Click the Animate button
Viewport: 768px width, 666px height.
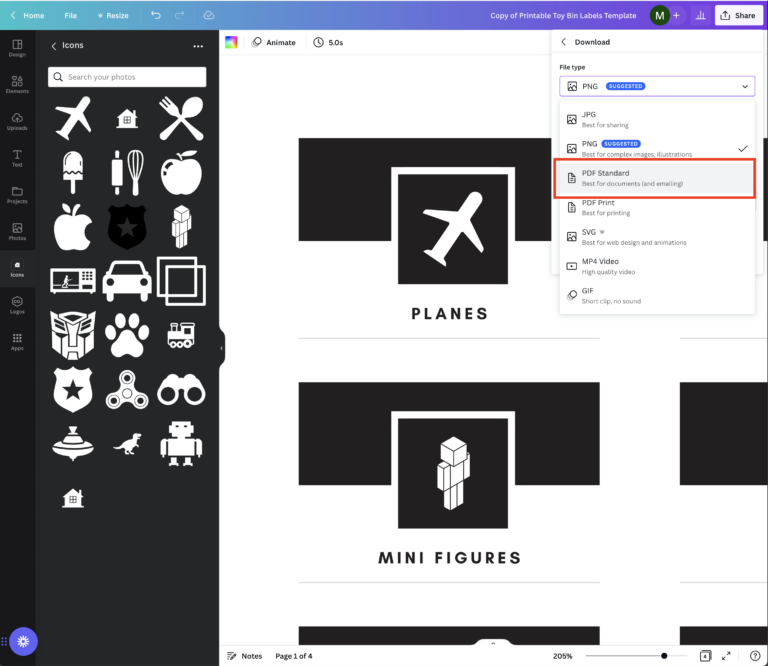point(274,43)
